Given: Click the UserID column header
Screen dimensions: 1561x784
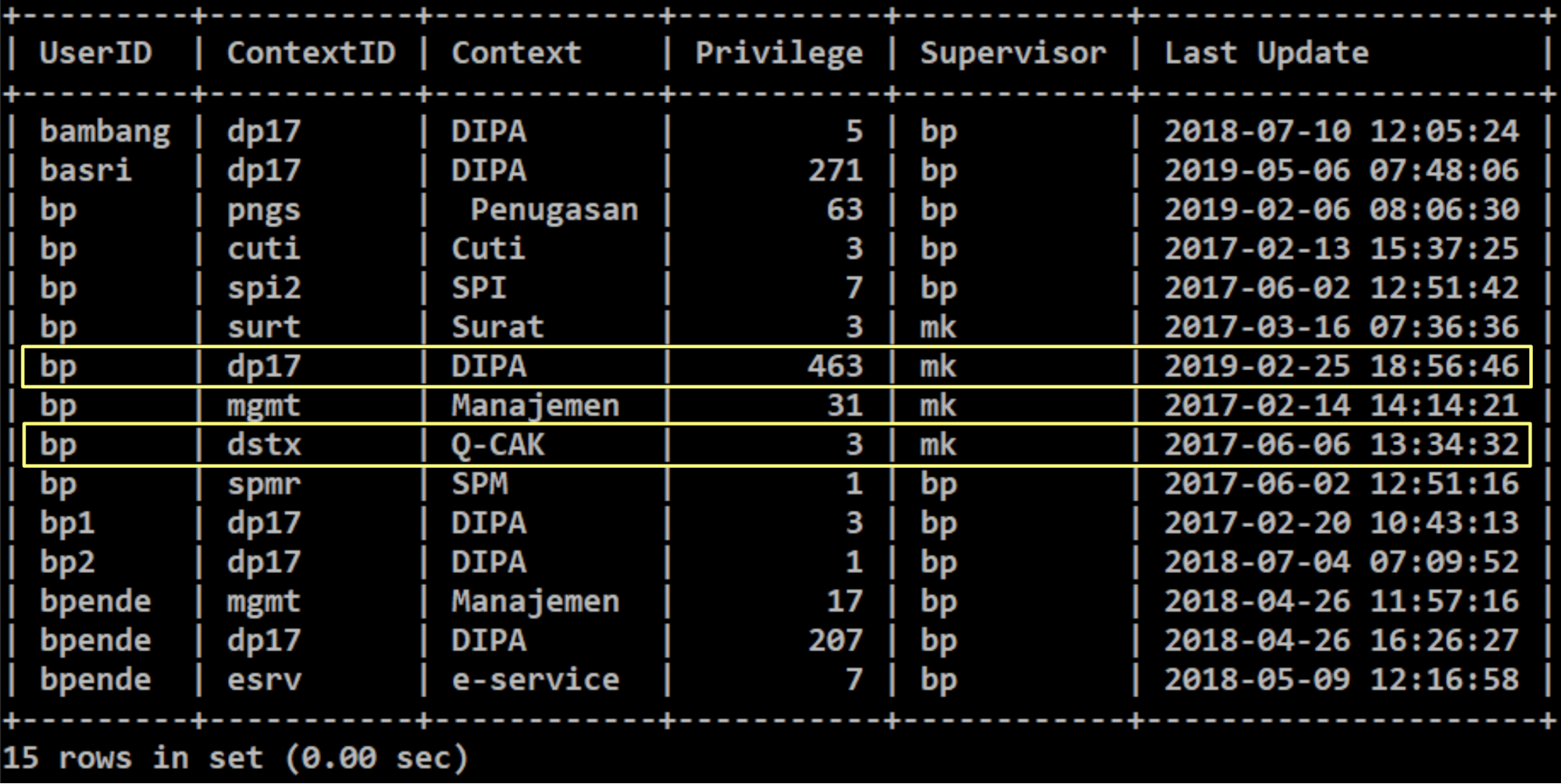Looking at the screenshot, I should coord(95,53).
